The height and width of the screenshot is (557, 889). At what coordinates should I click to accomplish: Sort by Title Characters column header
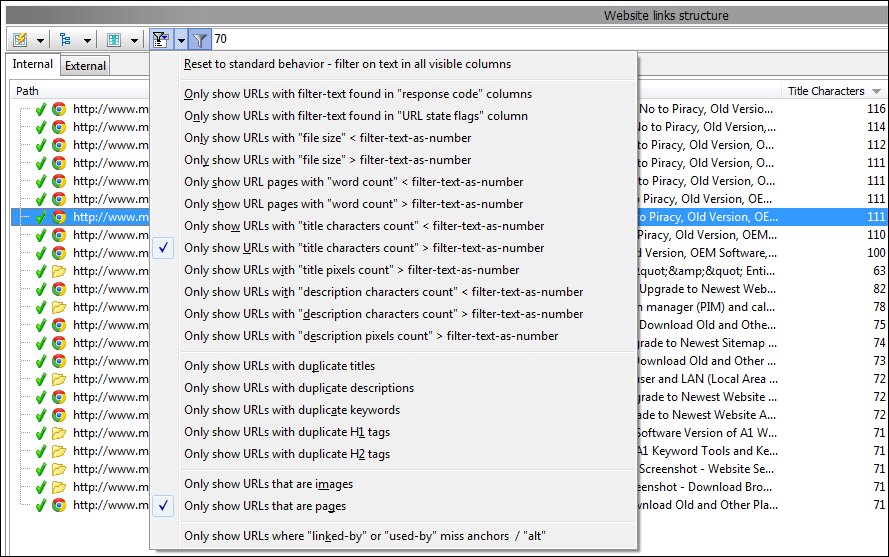pyautogui.click(x=825, y=91)
